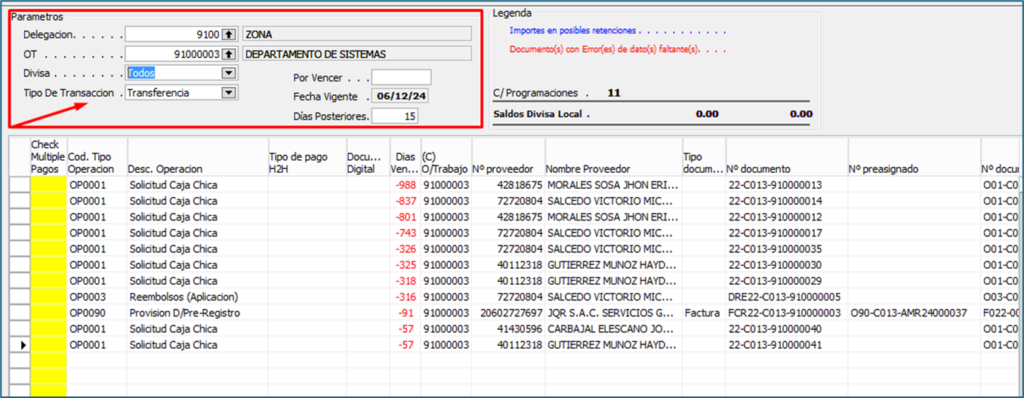Click the Check Multiple Pagos column header
1024x398 pixels.
click(48, 157)
